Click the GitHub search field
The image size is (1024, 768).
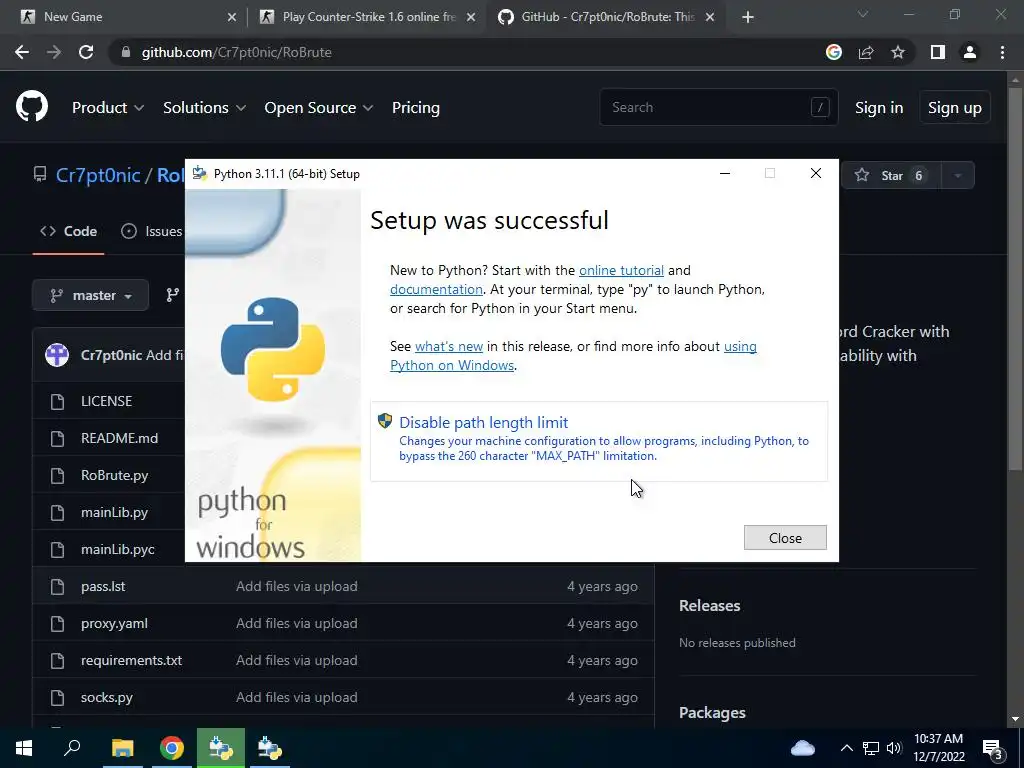(718, 107)
